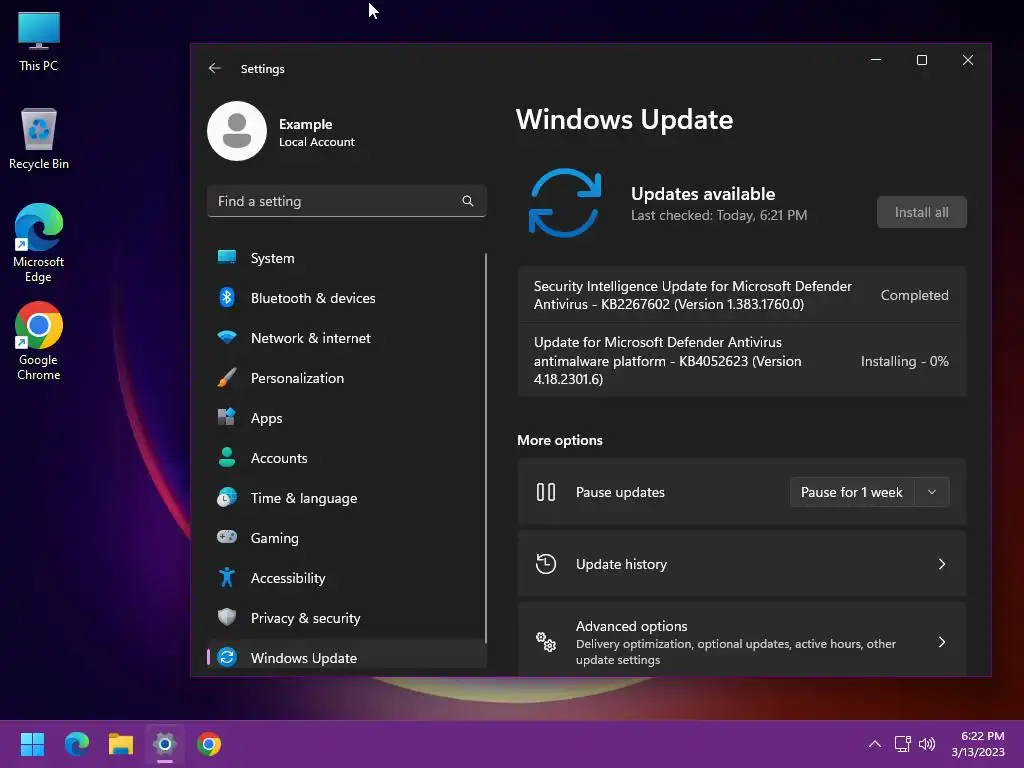Go to Network & internet settings
Image resolution: width=1024 pixels, height=768 pixels.
point(346,338)
